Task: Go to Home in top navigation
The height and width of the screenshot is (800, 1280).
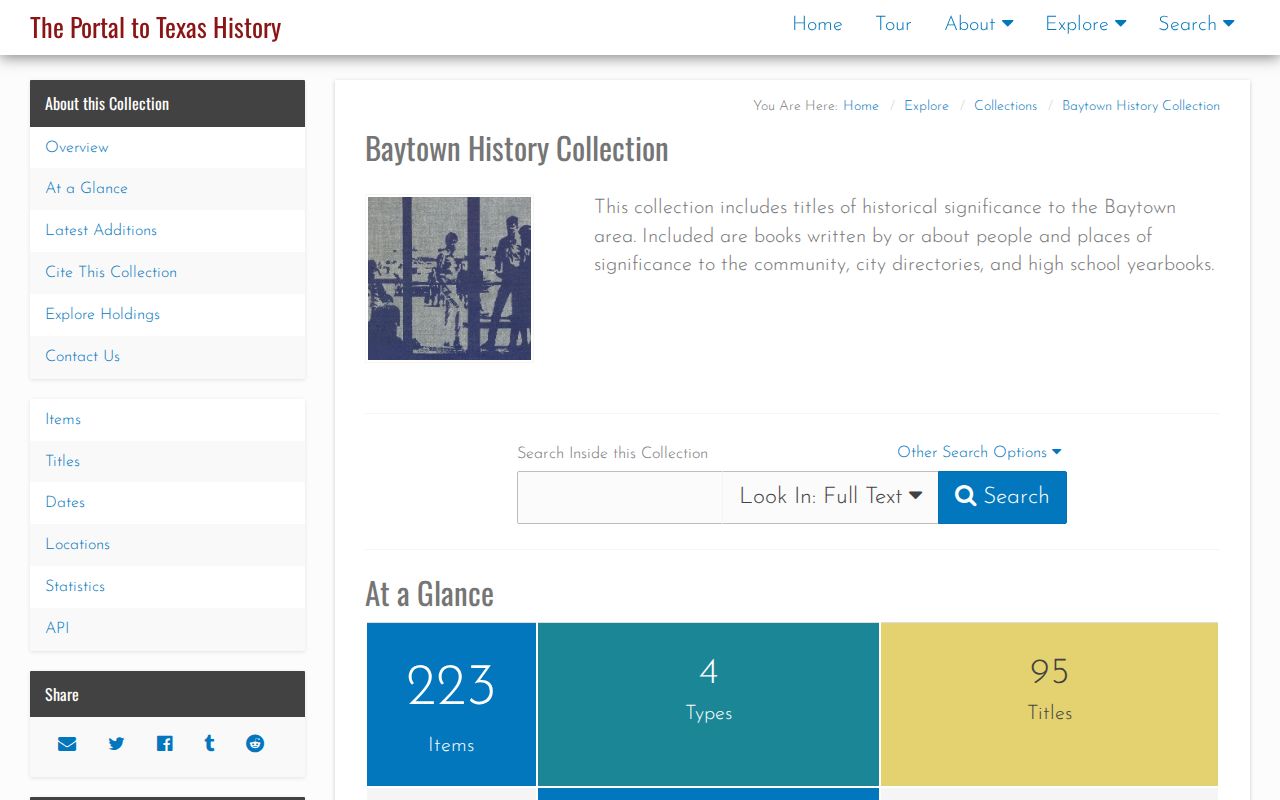Action: pyautogui.click(x=817, y=24)
